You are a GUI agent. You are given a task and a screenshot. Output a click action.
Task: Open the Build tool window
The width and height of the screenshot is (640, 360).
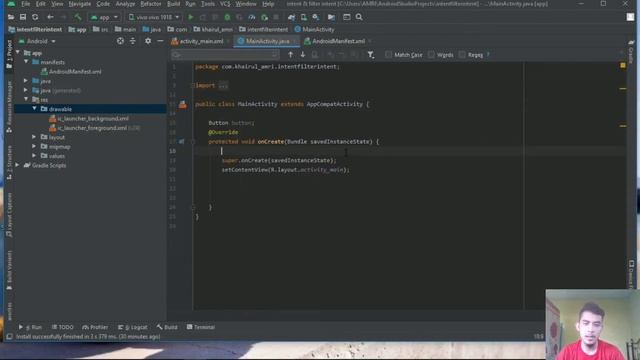coord(167,327)
